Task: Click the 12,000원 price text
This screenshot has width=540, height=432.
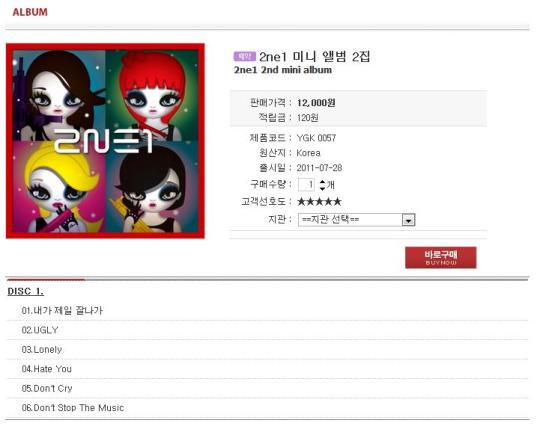Action: 316,103
